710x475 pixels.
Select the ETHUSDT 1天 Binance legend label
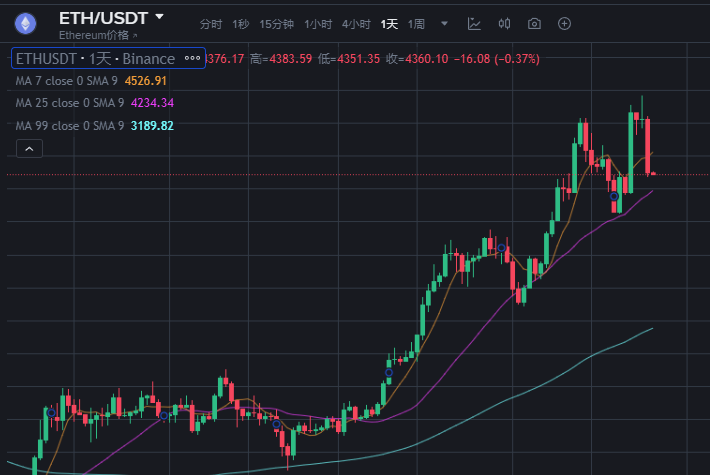pos(95,59)
